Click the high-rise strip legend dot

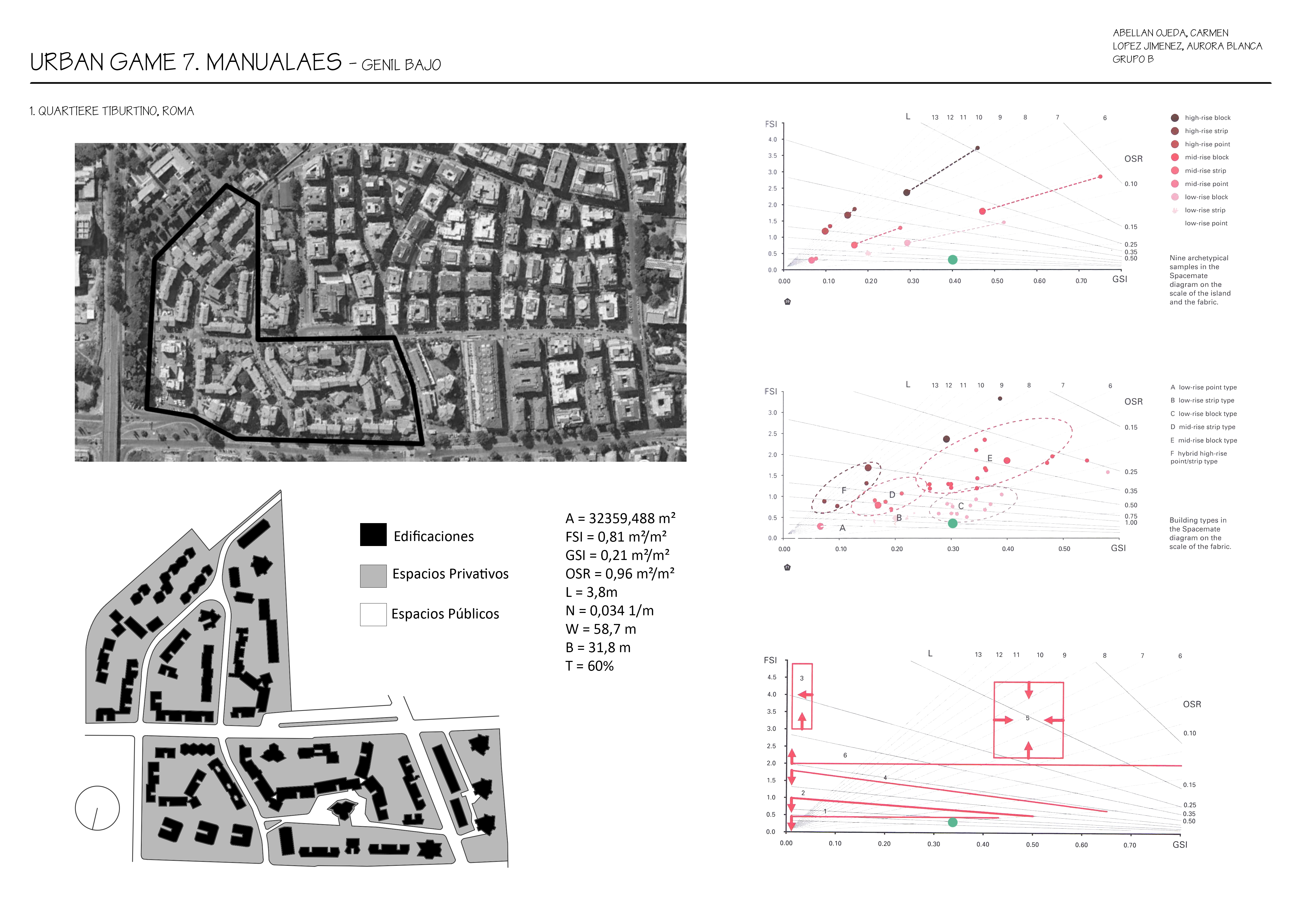click(1174, 131)
